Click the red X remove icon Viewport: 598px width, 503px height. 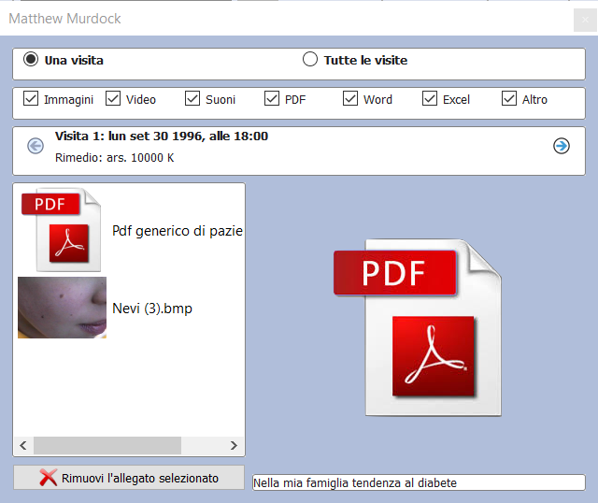pos(48,477)
